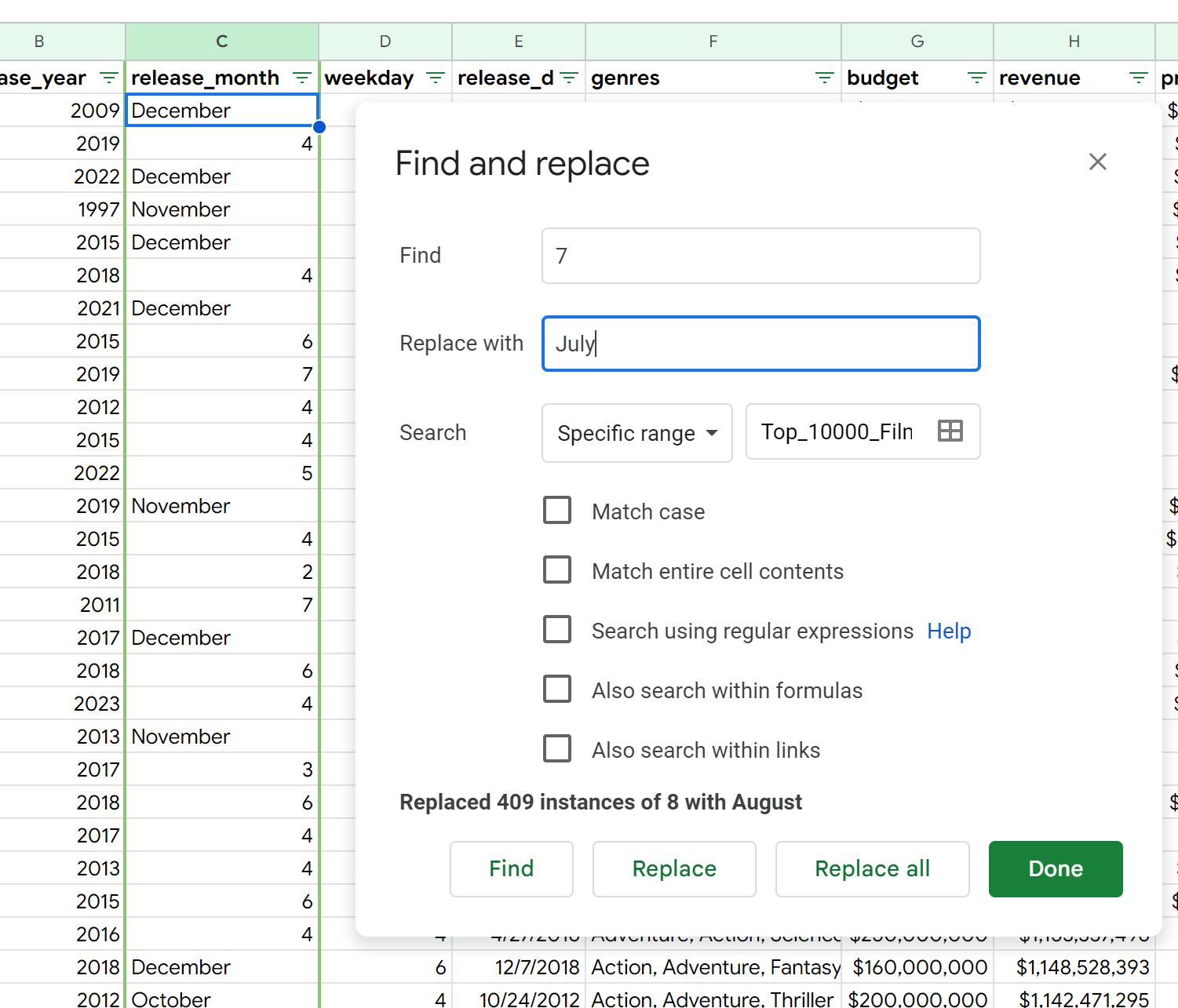Click the select data range grid icon
1178x1008 pixels.
(x=950, y=431)
